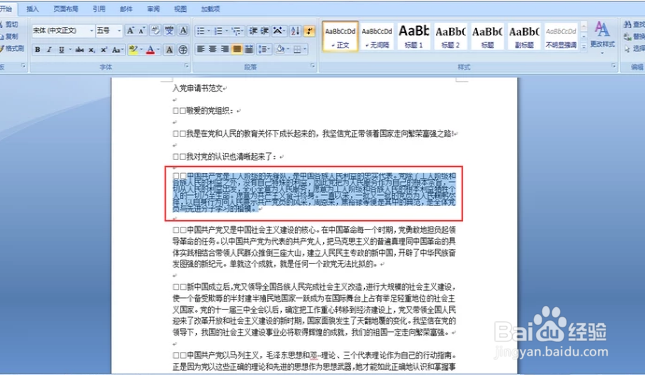Apply superscript formatting

(104, 50)
